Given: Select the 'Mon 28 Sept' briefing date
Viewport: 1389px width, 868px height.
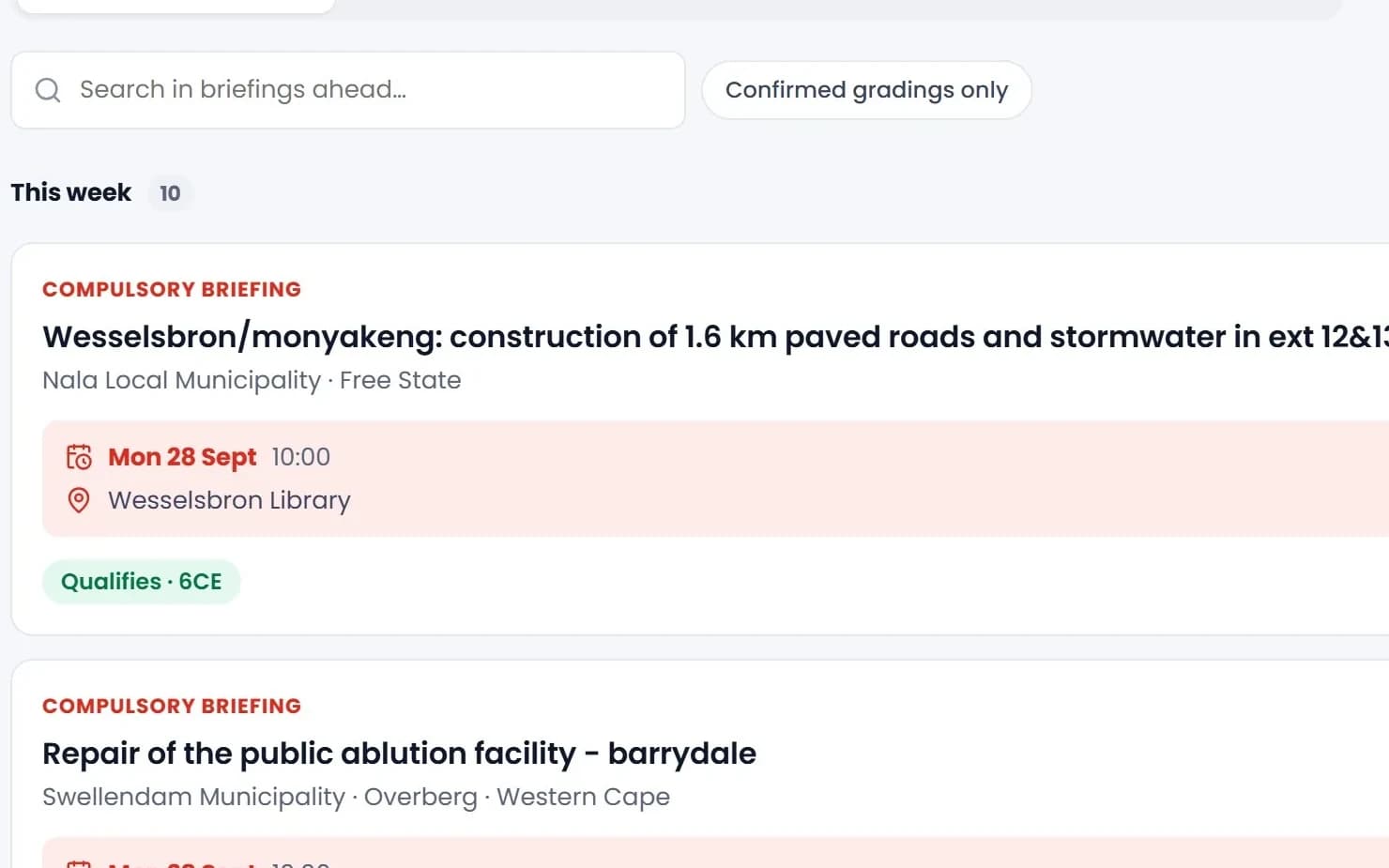Looking at the screenshot, I should pos(182,457).
